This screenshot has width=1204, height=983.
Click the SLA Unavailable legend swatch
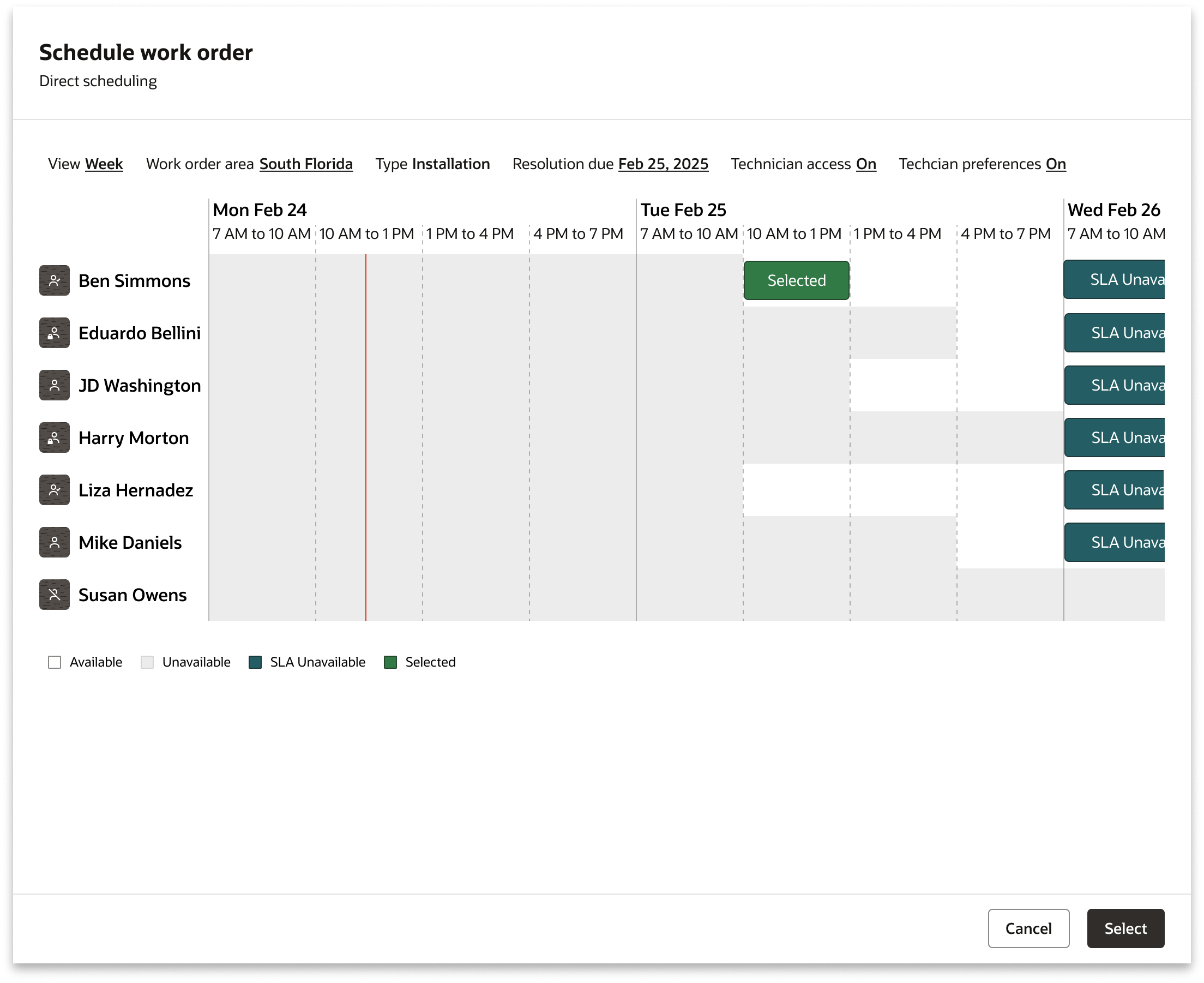coord(255,662)
